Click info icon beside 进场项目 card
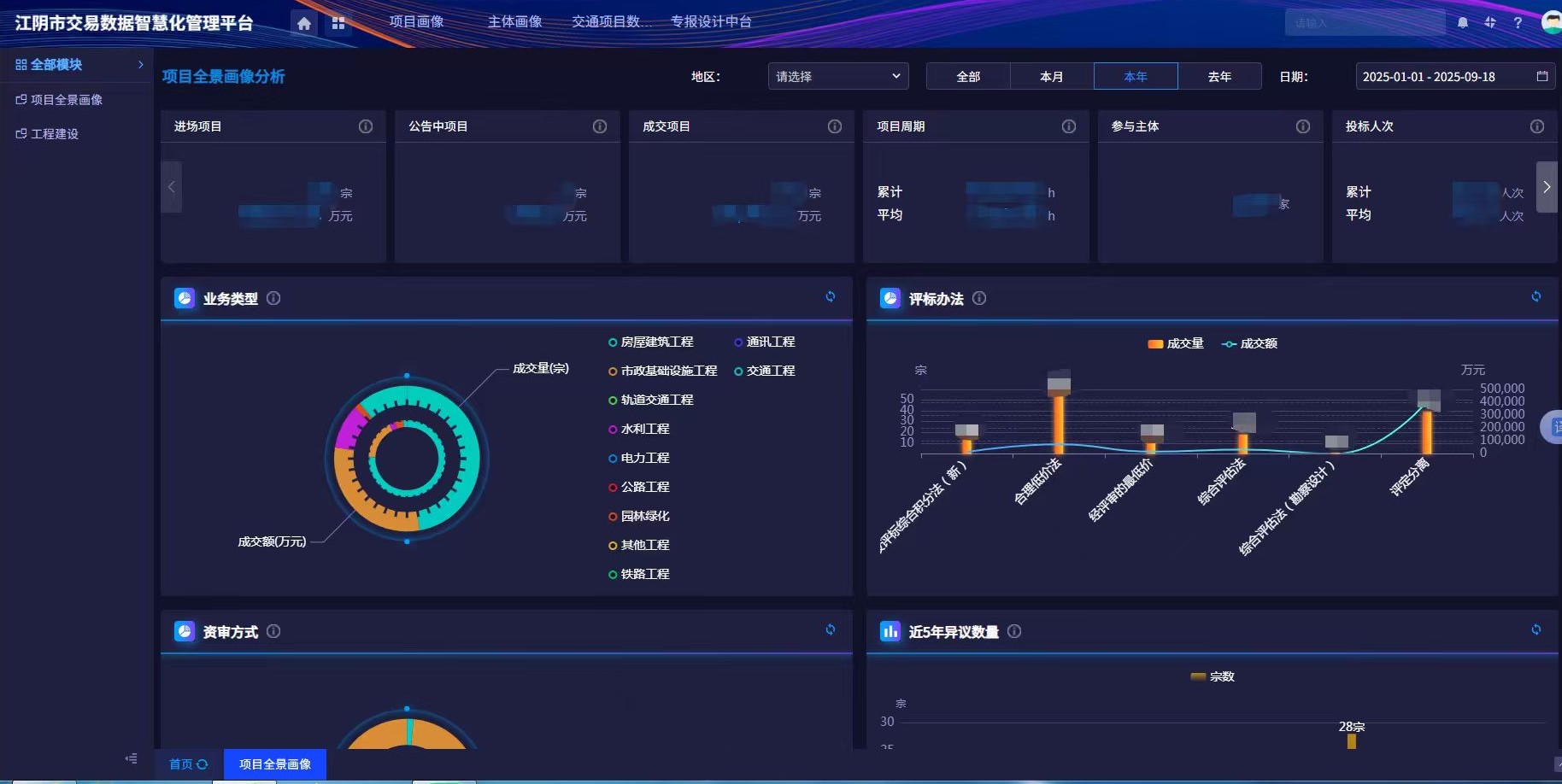This screenshot has width=1562, height=784. pyautogui.click(x=366, y=126)
